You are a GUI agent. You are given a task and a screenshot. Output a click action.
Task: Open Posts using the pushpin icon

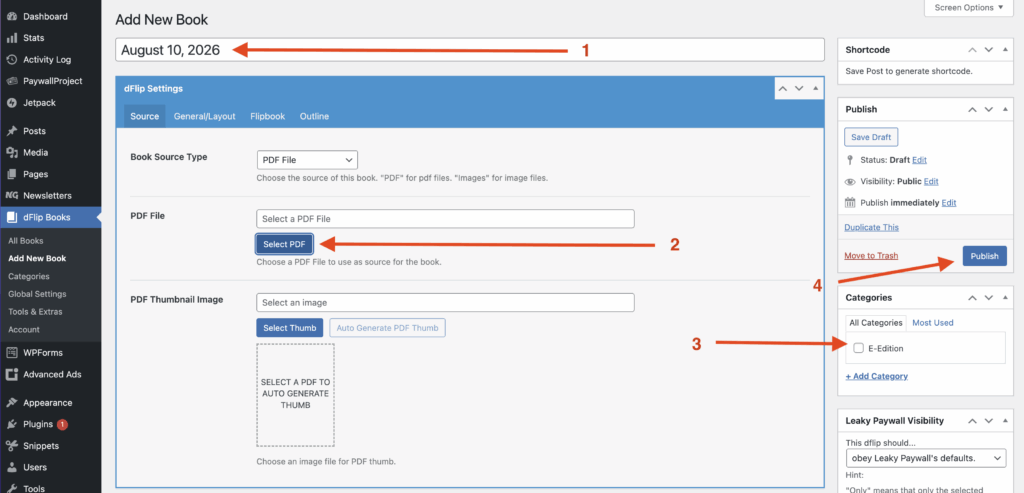pos(11,131)
